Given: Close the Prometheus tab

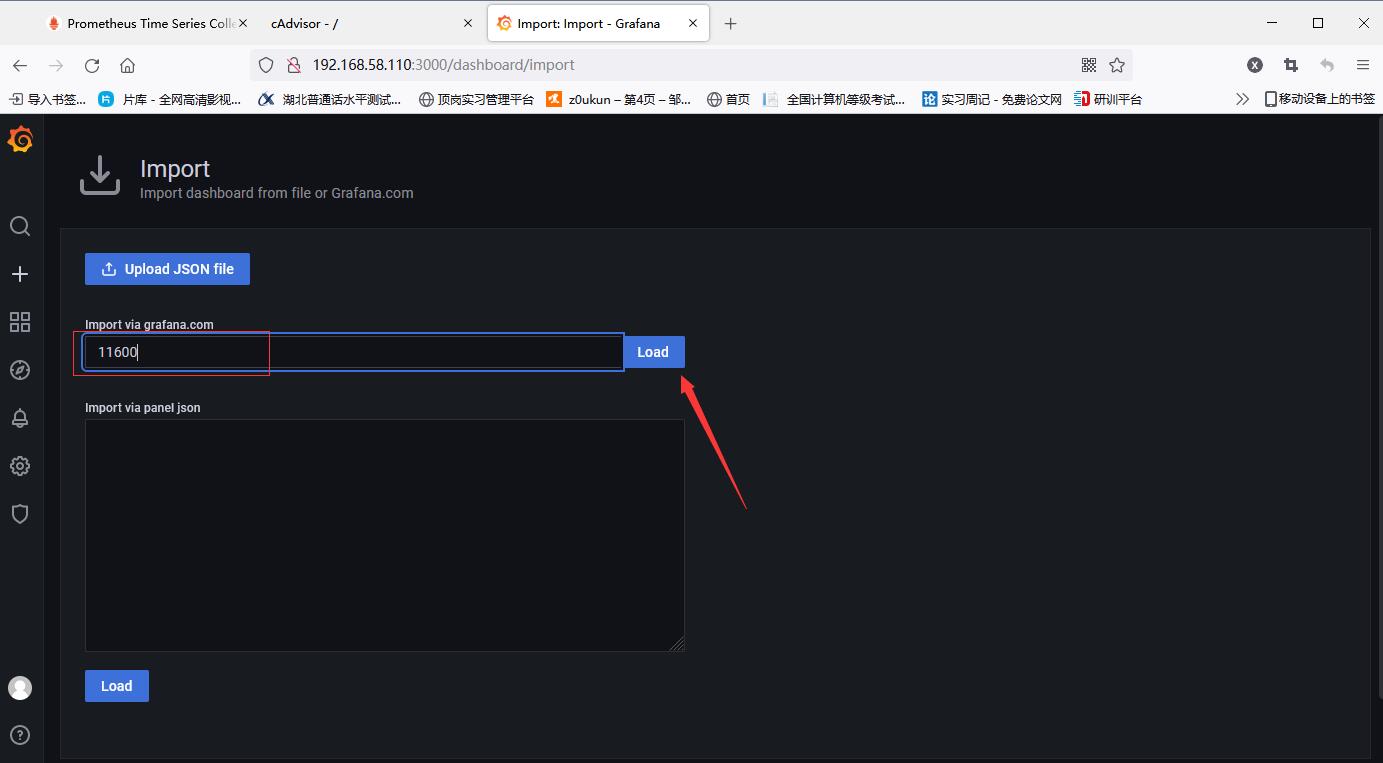Looking at the screenshot, I should click(x=242, y=23).
